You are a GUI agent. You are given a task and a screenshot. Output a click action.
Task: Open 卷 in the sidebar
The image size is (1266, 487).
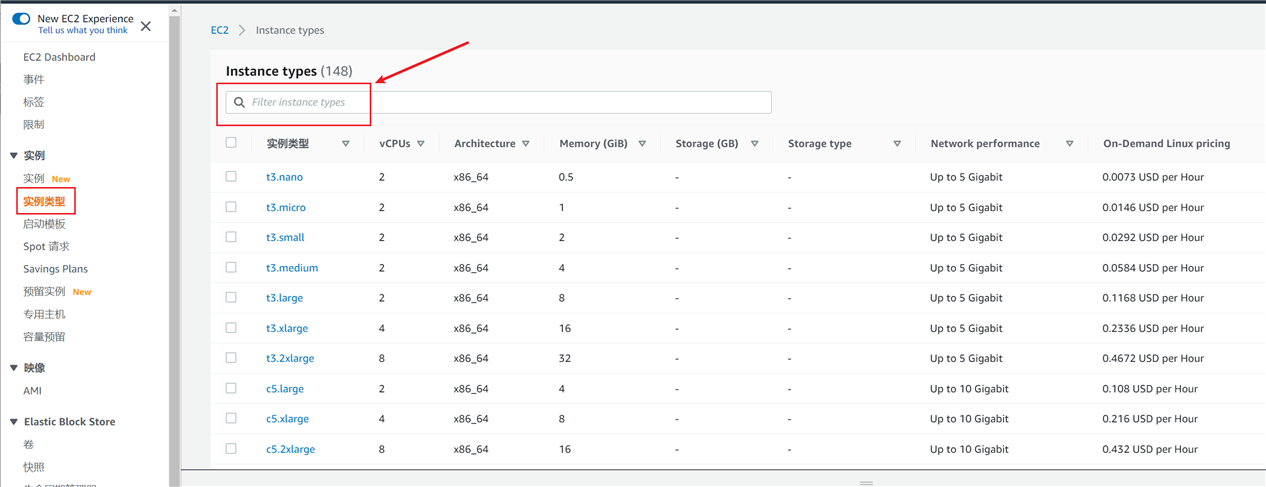point(28,445)
